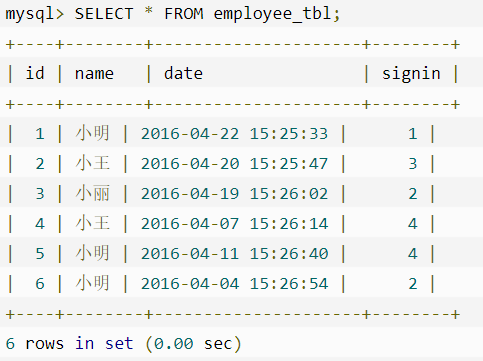The image size is (483, 361).
Task: Click the name 小丽 in row 3
Action: point(93,194)
